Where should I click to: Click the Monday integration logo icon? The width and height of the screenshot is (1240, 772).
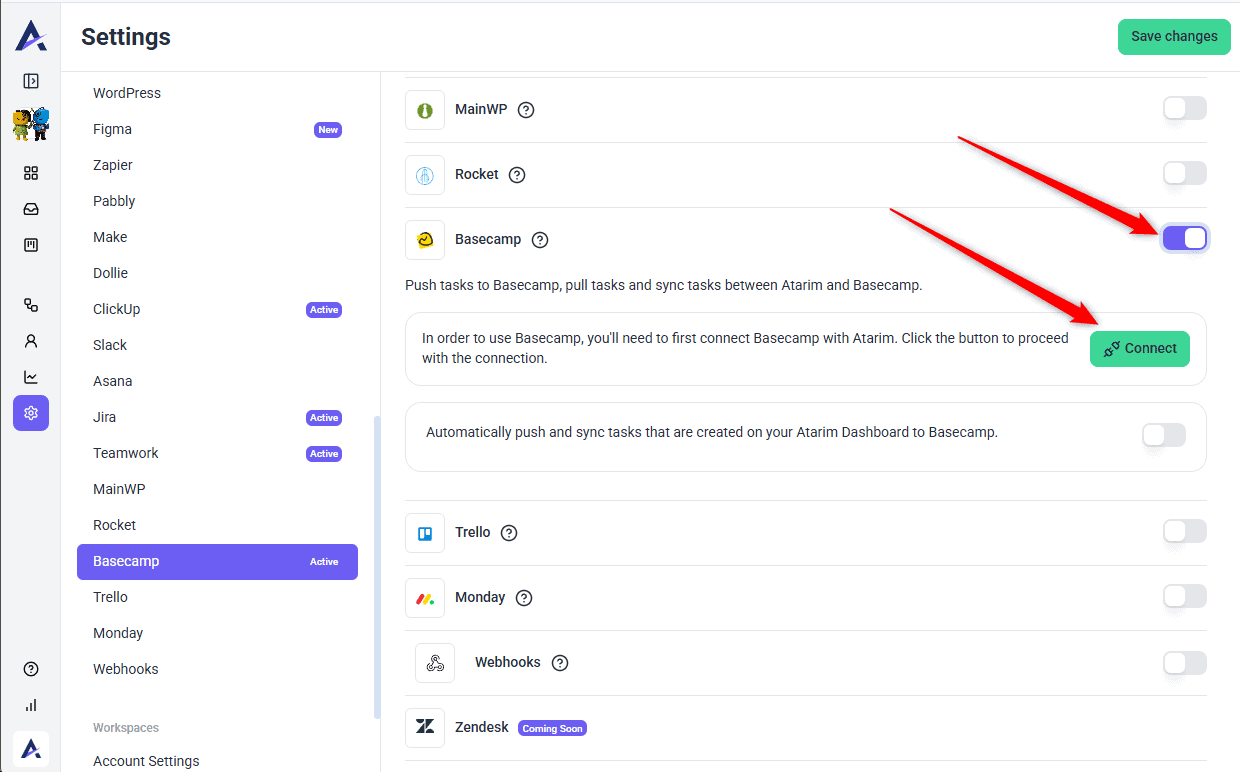425,598
